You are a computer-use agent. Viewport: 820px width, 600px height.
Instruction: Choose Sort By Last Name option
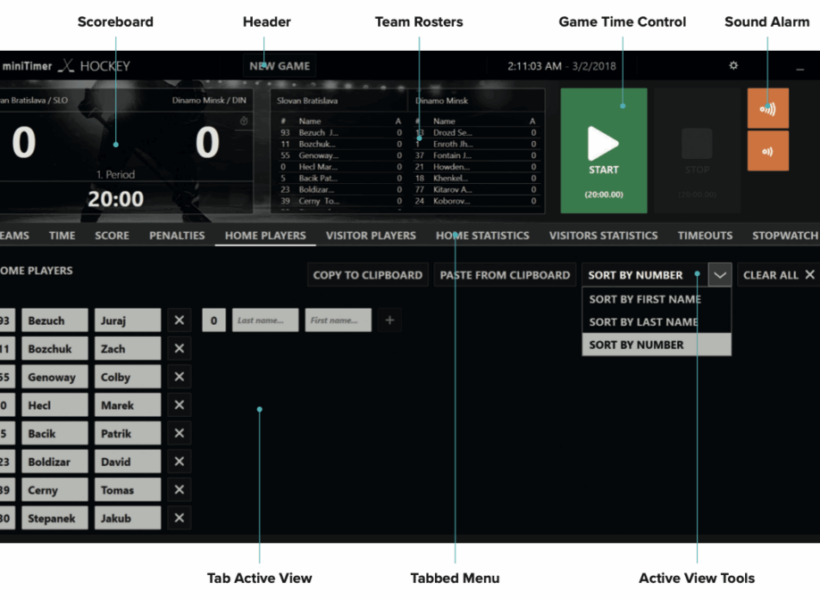tap(643, 322)
